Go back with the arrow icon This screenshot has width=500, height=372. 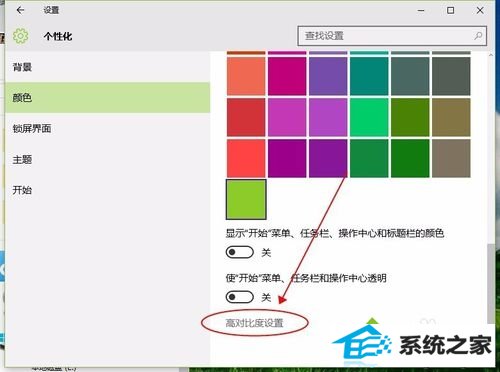pos(20,10)
